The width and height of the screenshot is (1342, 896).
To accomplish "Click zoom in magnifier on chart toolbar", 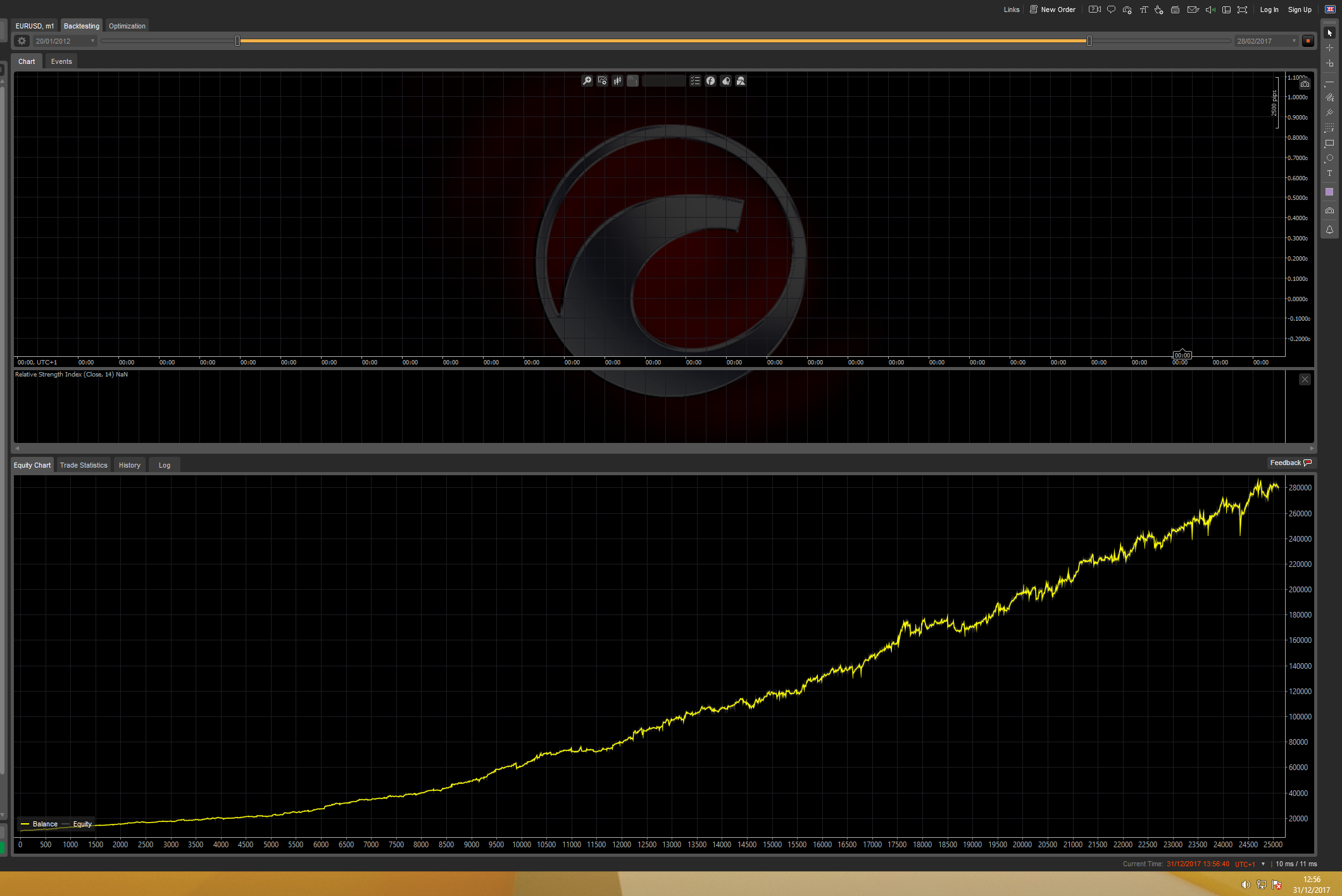I will click(x=587, y=81).
